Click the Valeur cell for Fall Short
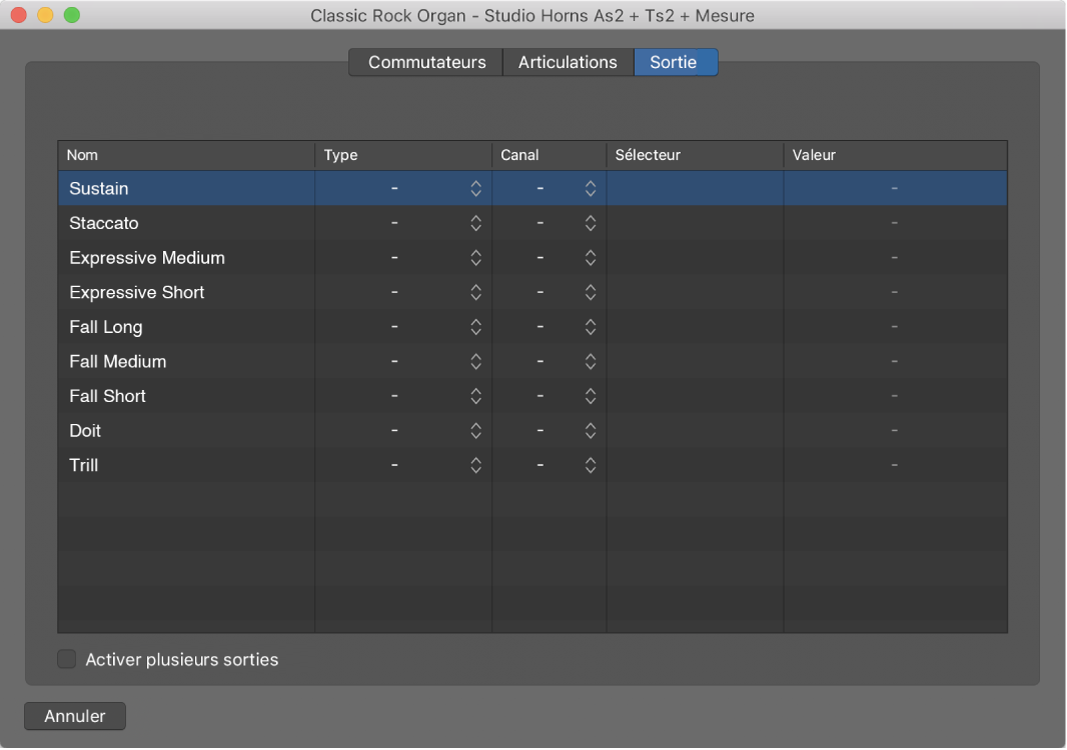 (x=894, y=396)
